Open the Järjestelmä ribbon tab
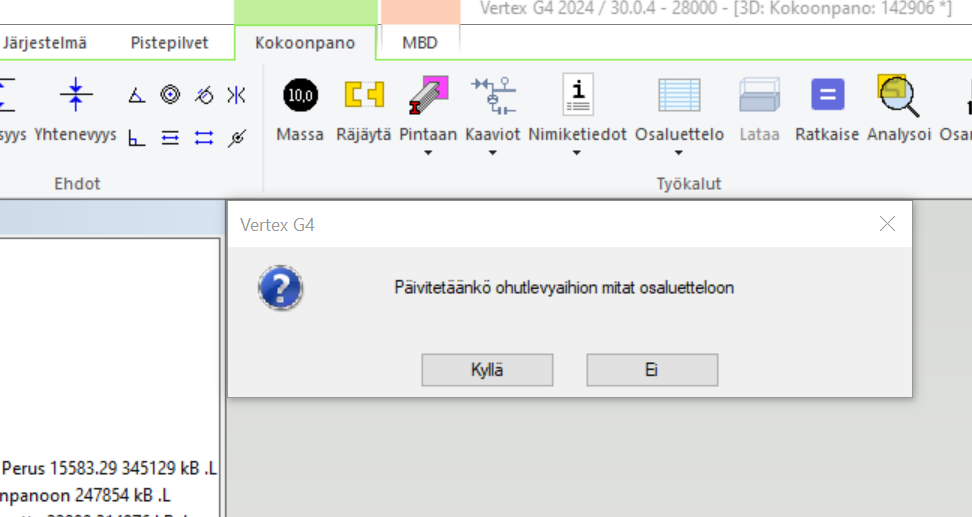Screen dimensions: 972x517 click(x=45, y=43)
